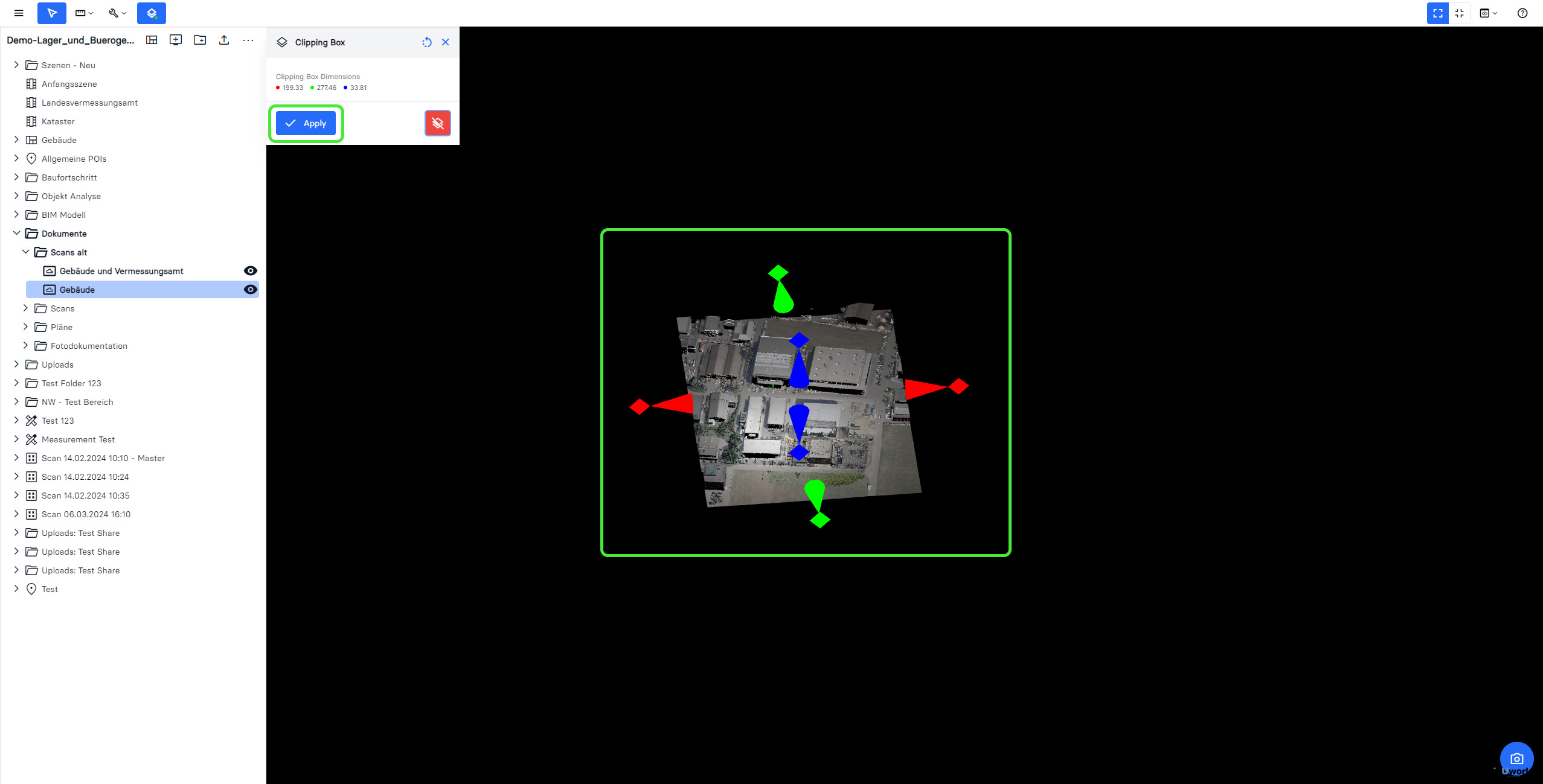
Task: Click the clipping box layers tool
Action: (x=152, y=13)
